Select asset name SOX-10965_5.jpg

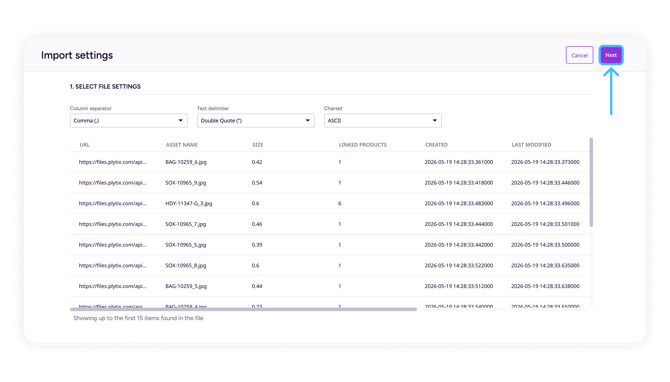point(185,245)
